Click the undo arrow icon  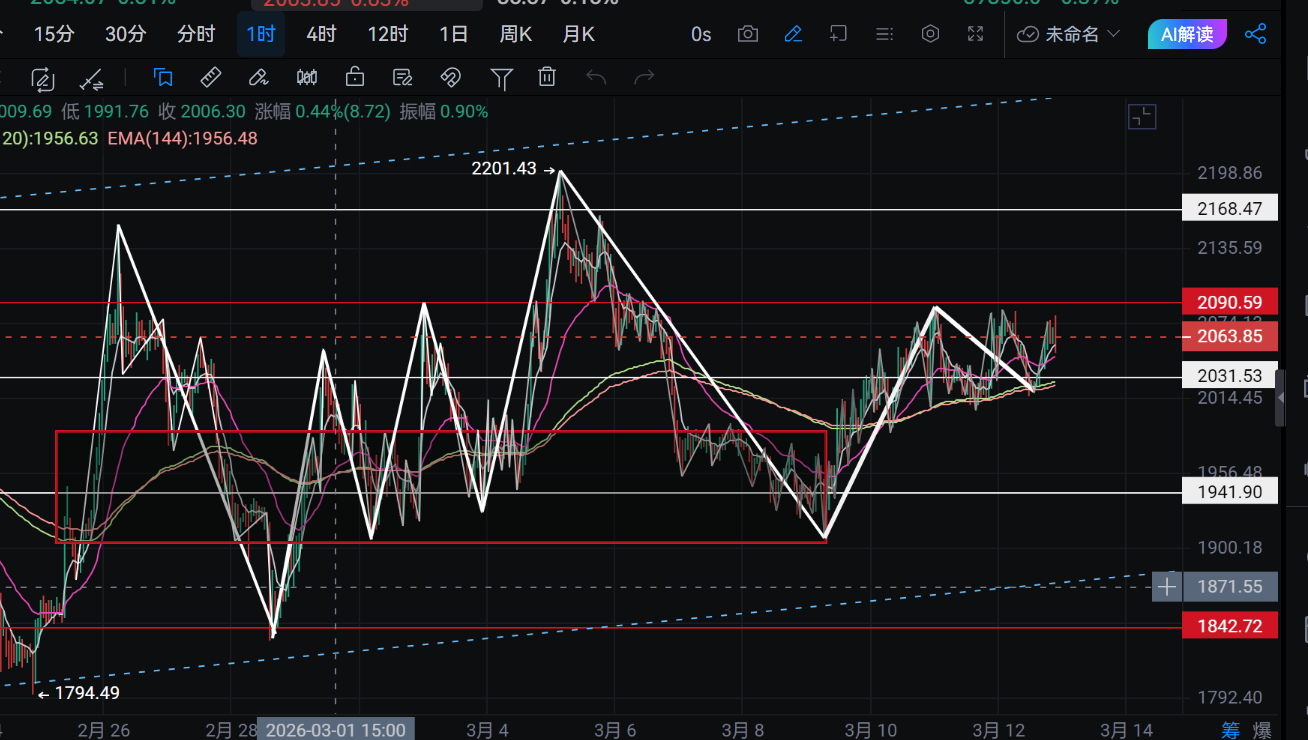click(x=596, y=77)
